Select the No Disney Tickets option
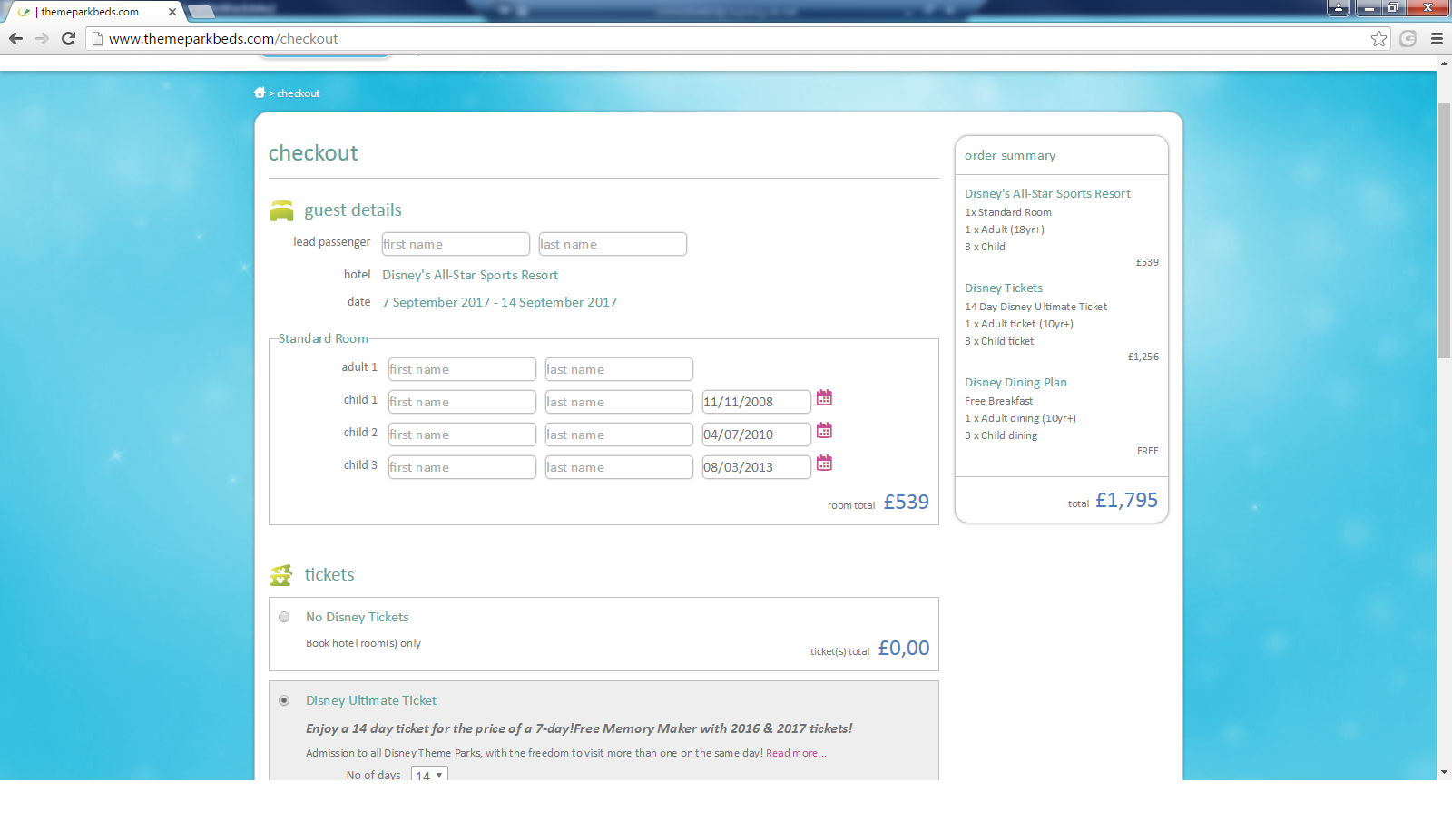 click(284, 617)
